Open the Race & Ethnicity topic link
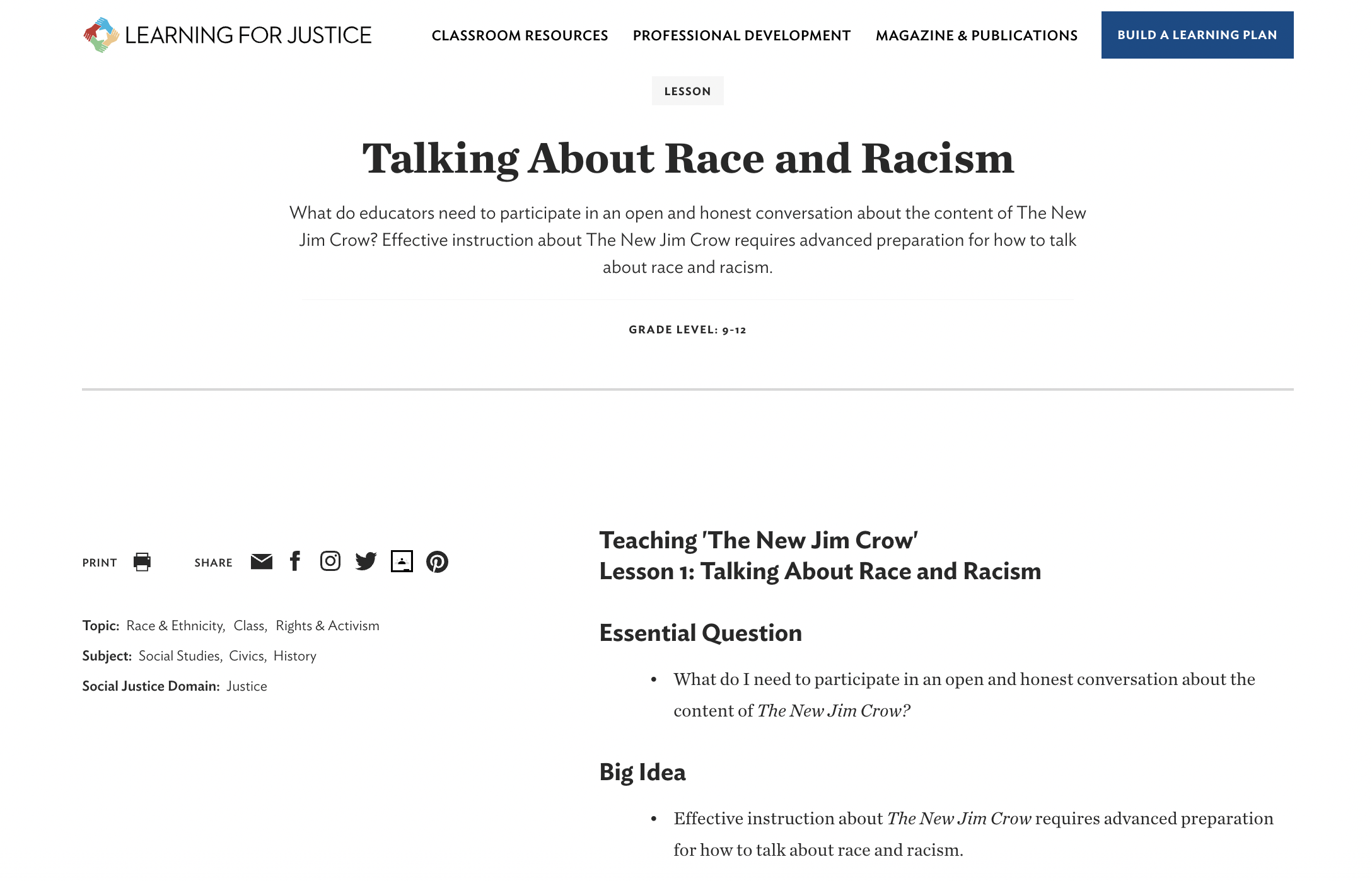The image size is (1372, 881). [177, 625]
